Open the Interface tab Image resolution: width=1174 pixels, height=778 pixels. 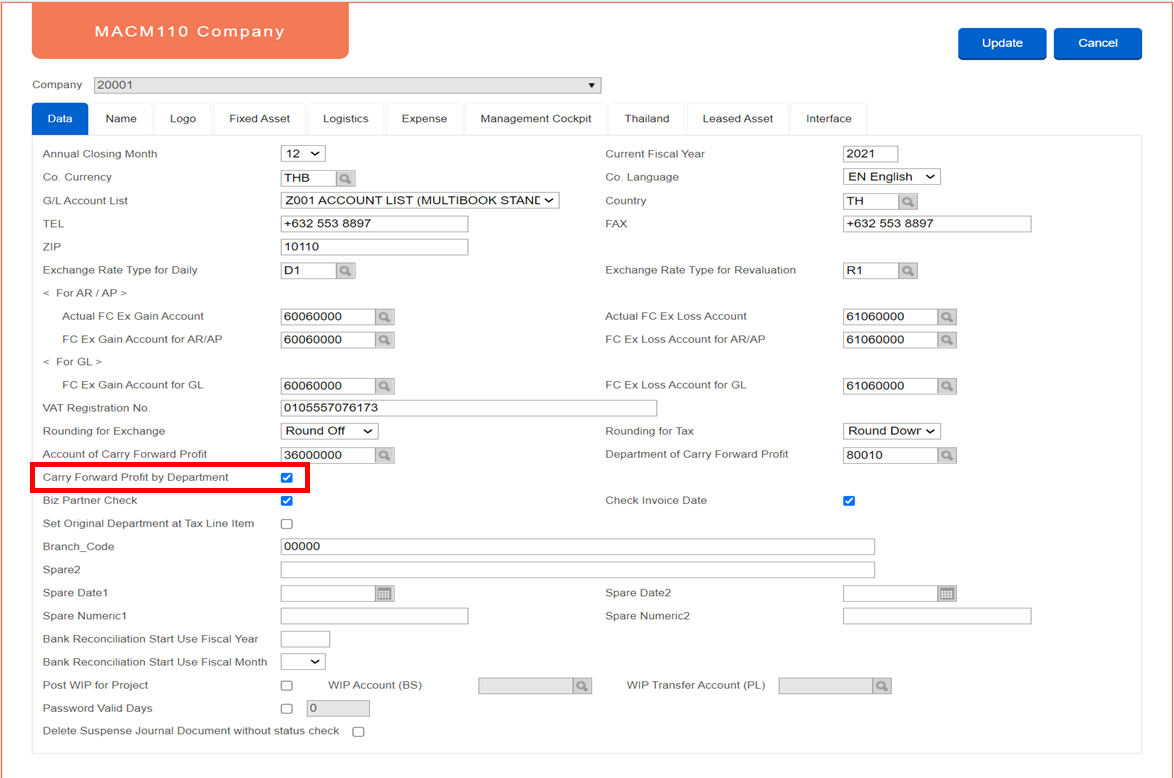coord(829,119)
